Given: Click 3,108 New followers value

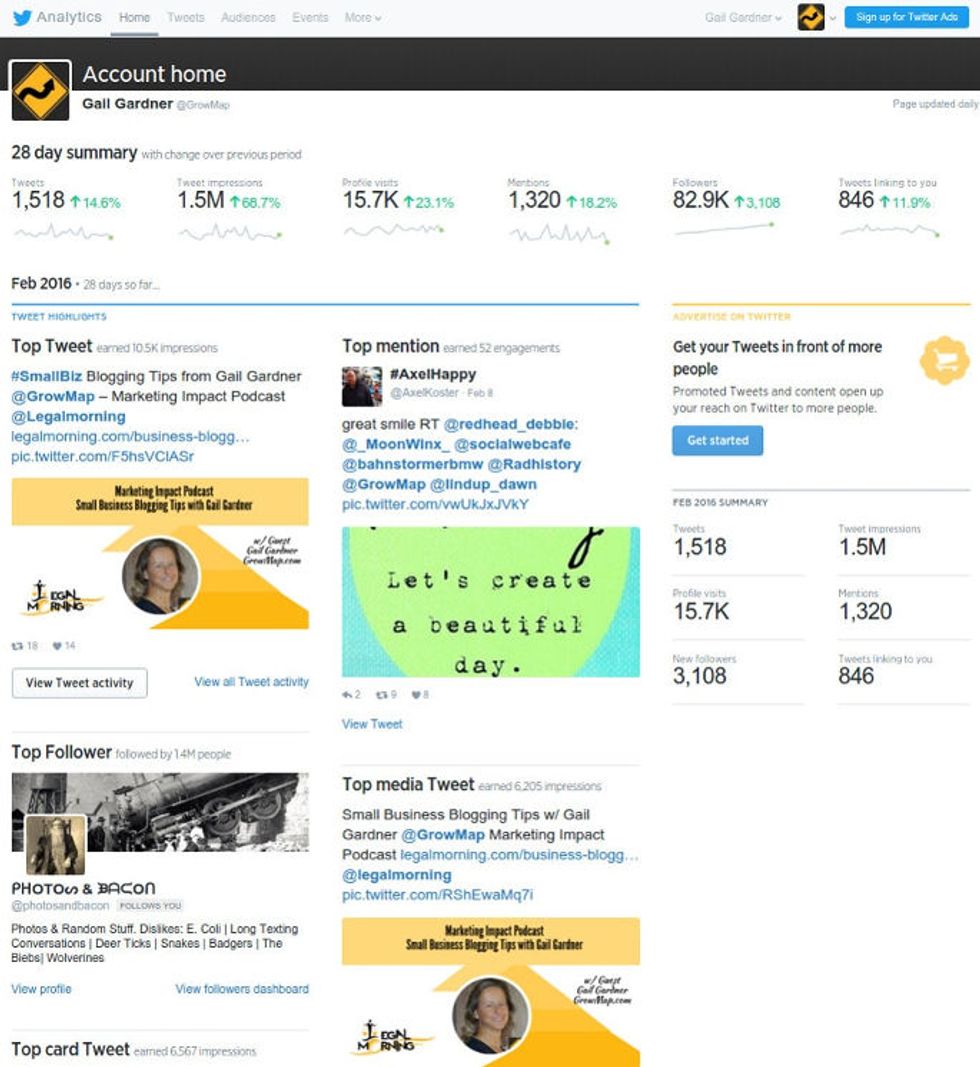Looking at the screenshot, I should point(700,676).
